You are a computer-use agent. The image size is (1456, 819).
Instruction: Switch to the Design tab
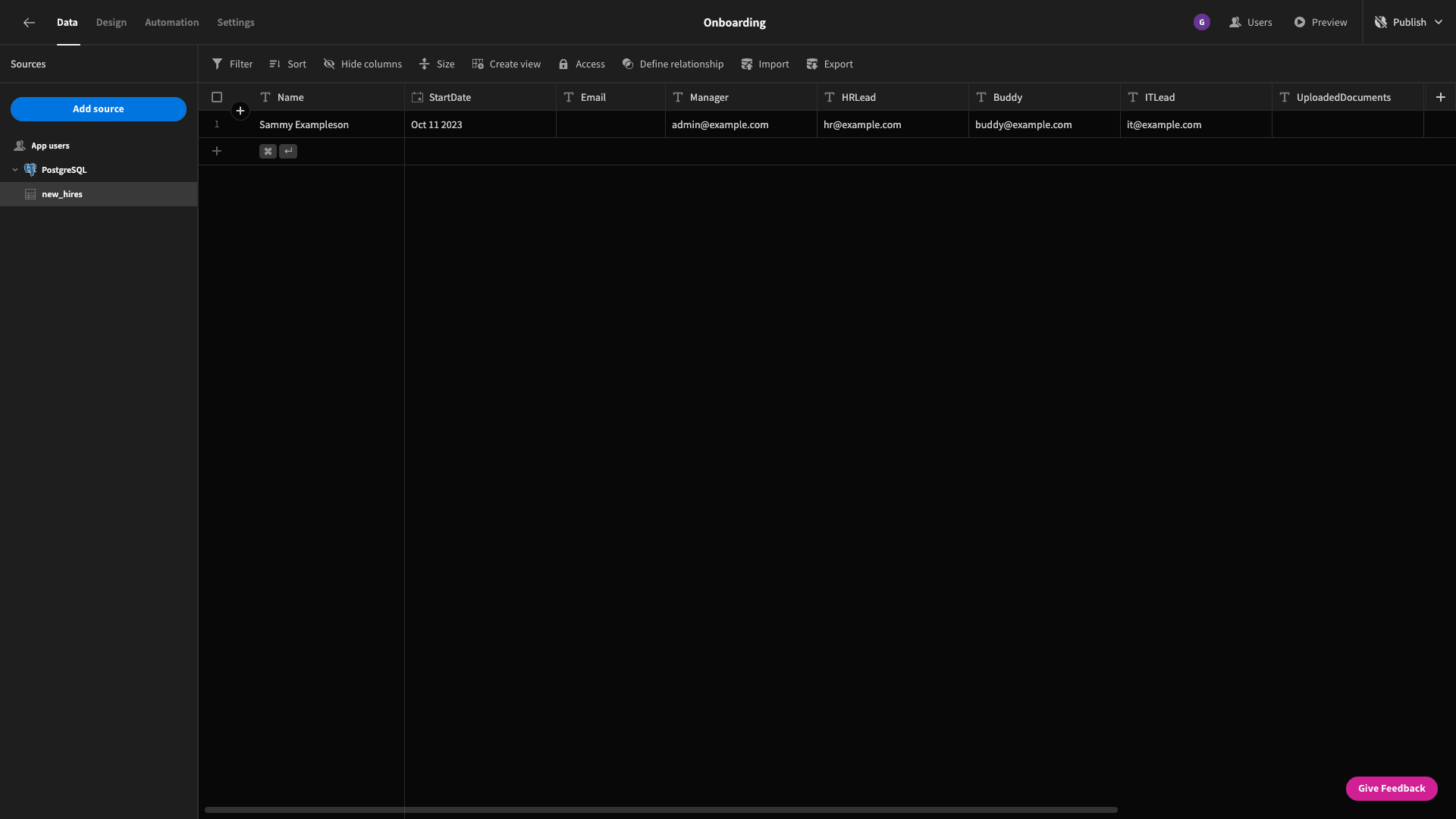(111, 23)
